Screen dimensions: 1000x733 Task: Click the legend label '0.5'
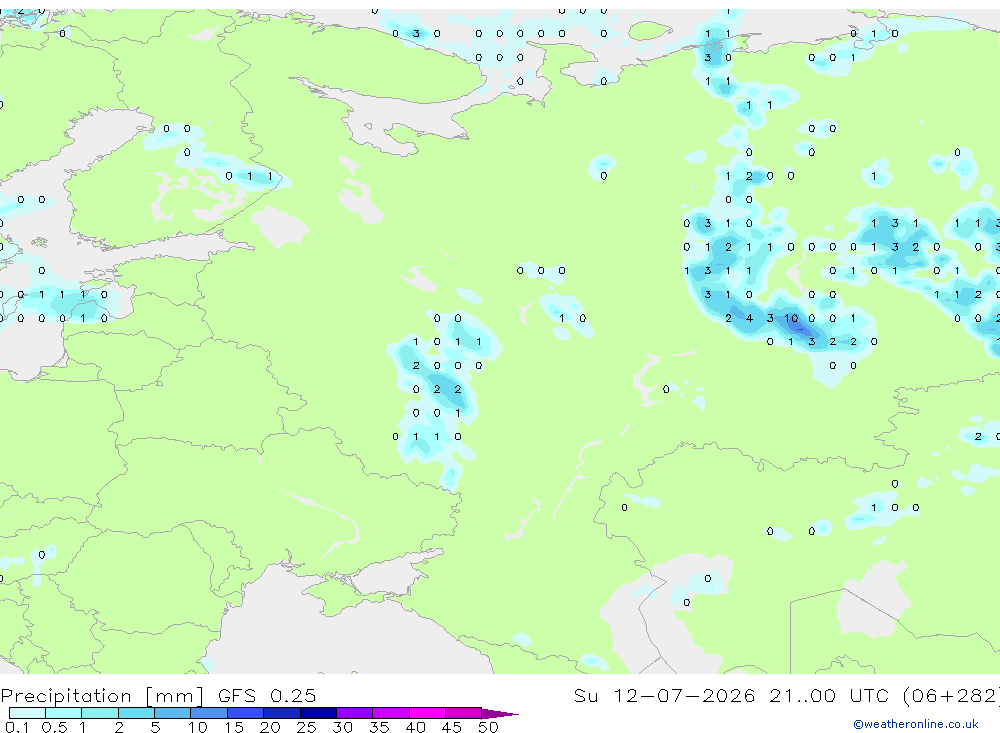(54, 727)
